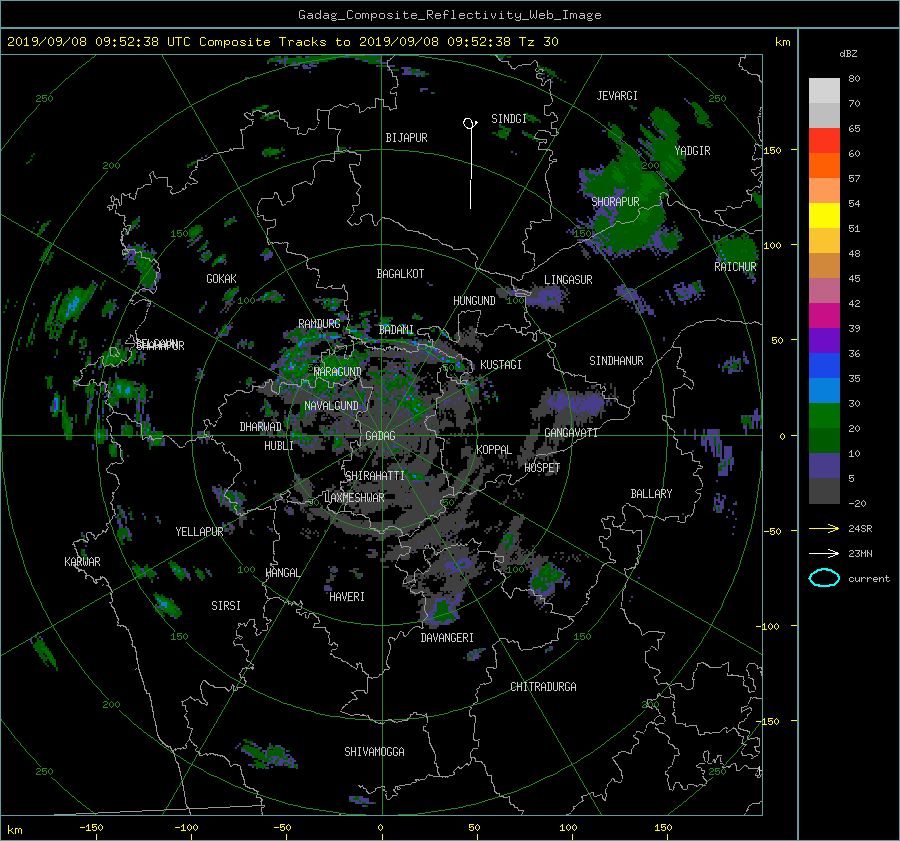The width and height of the screenshot is (900, 841).
Task: Select the magenta 39 dBZ color swatch
Action: 824,315
